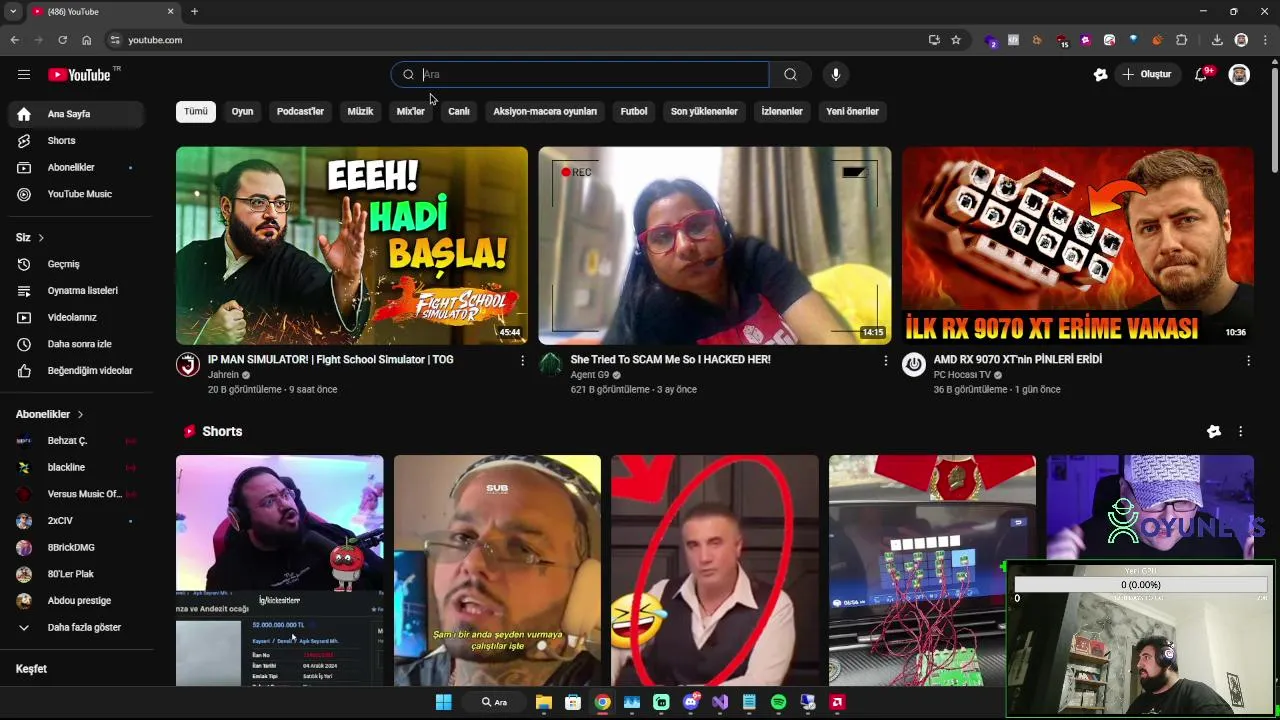Reload the page in browser

pos(62,40)
